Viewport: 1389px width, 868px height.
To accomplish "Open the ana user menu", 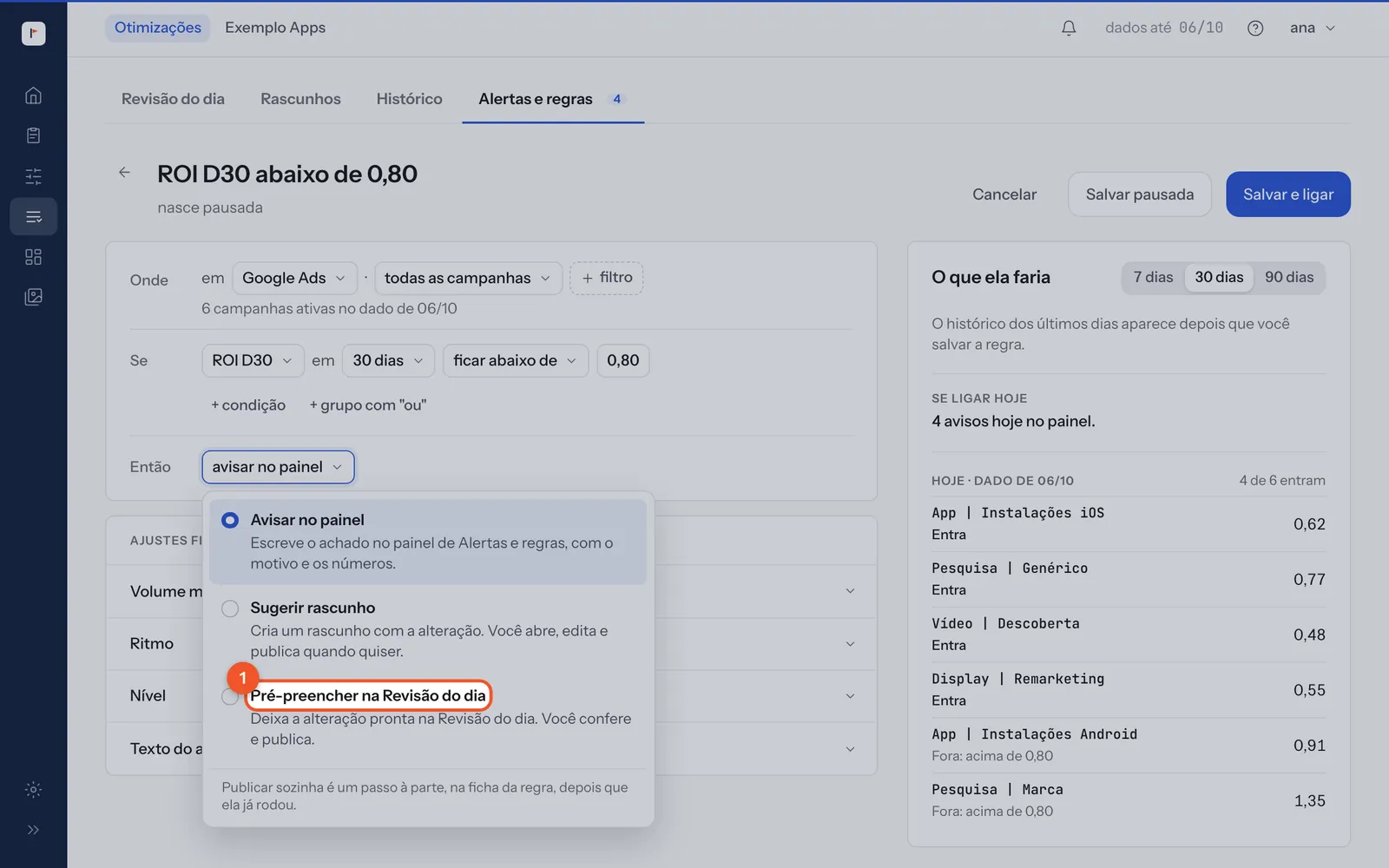I will (1312, 28).
